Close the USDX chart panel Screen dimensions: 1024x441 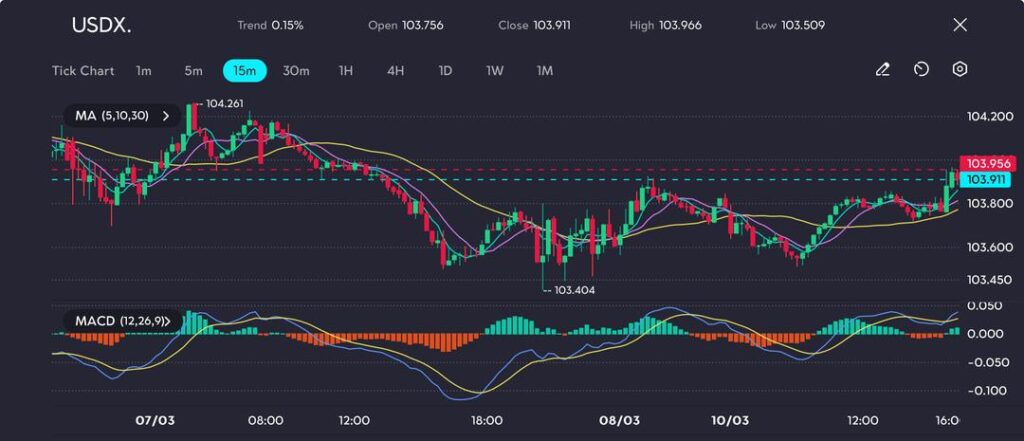(960, 25)
